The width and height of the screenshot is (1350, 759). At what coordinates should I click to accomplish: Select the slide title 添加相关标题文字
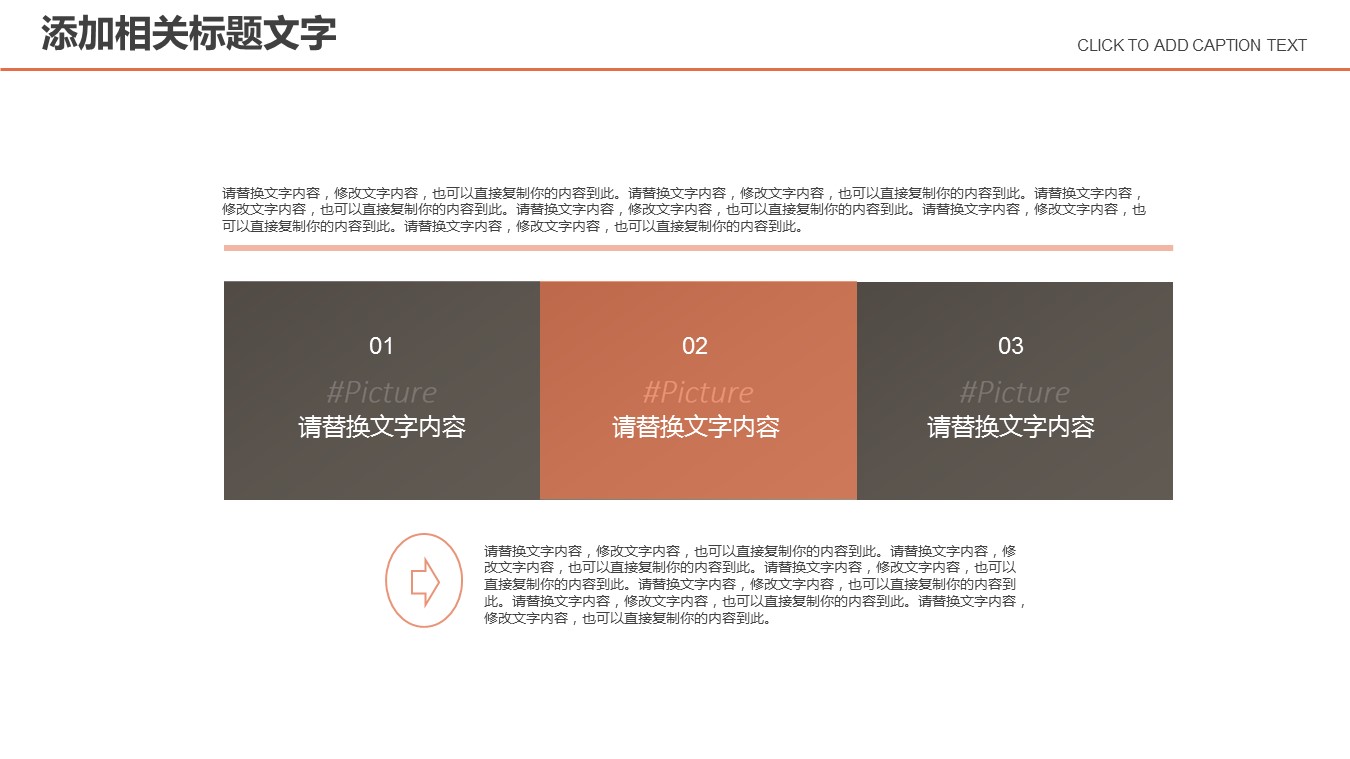(189, 34)
